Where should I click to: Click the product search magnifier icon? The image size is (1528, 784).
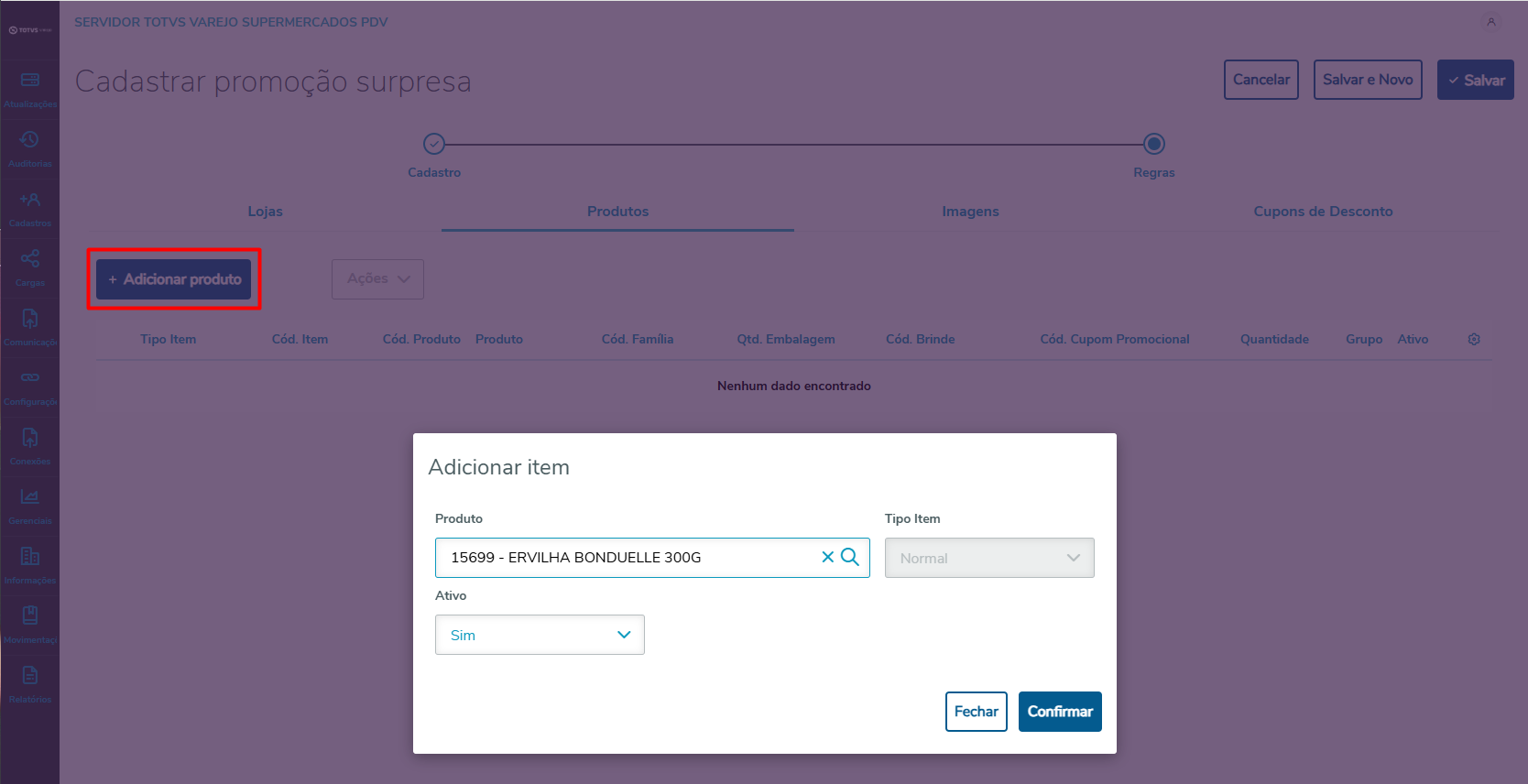pyautogui.click(x=850, y=557)
